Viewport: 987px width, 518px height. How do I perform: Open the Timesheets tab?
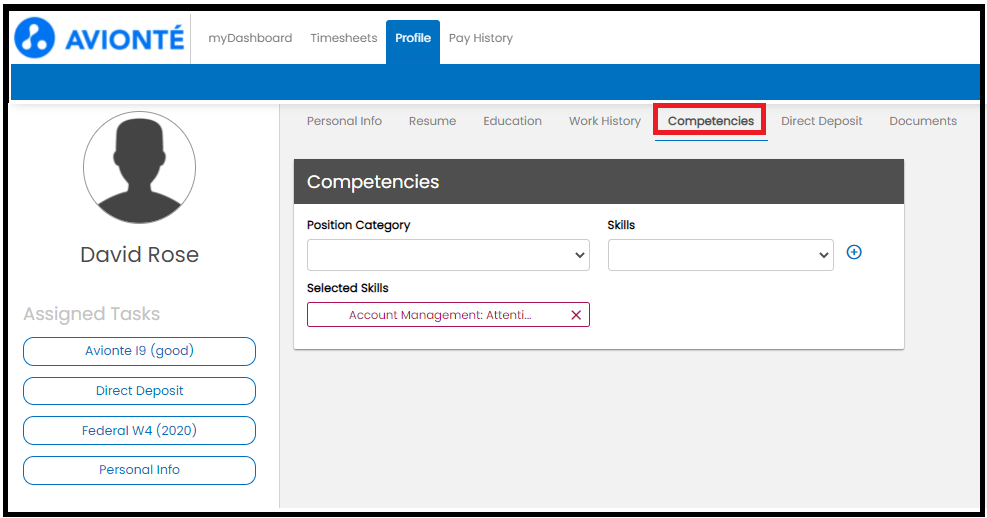point(344,38)
